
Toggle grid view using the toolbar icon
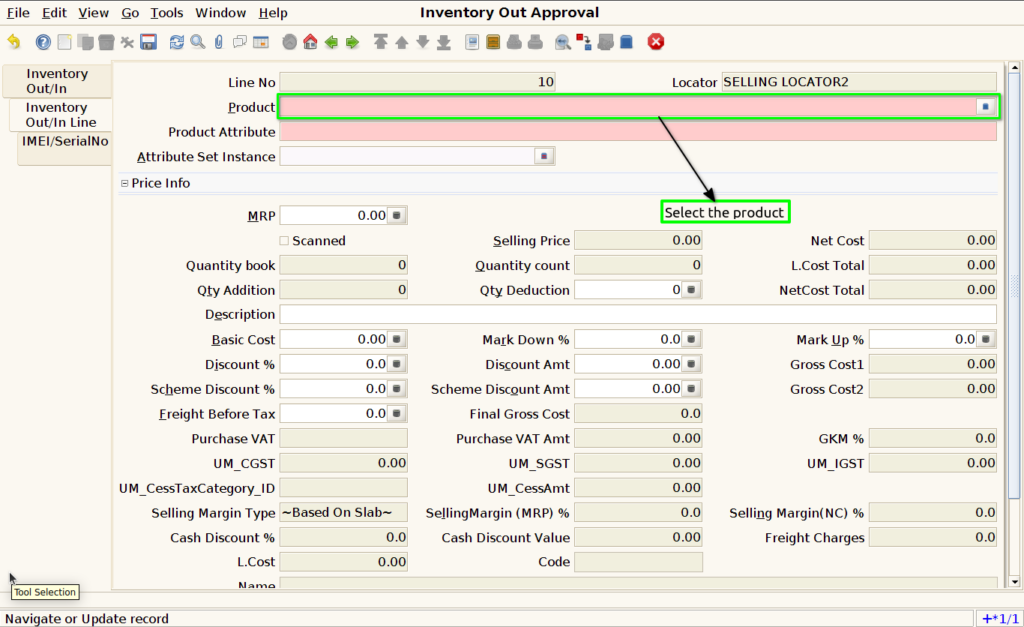pyautogui.click(x=261, y=42)
